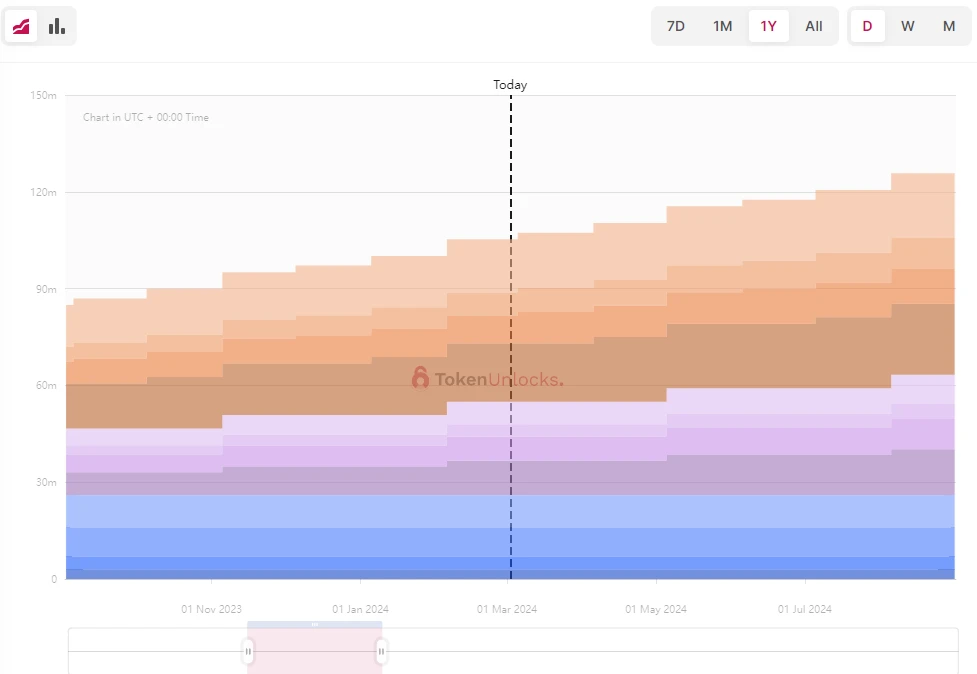This screenshot has width=977, height=674.
Task: Choose the 1Y time range
Action: (x=768, y=26)
